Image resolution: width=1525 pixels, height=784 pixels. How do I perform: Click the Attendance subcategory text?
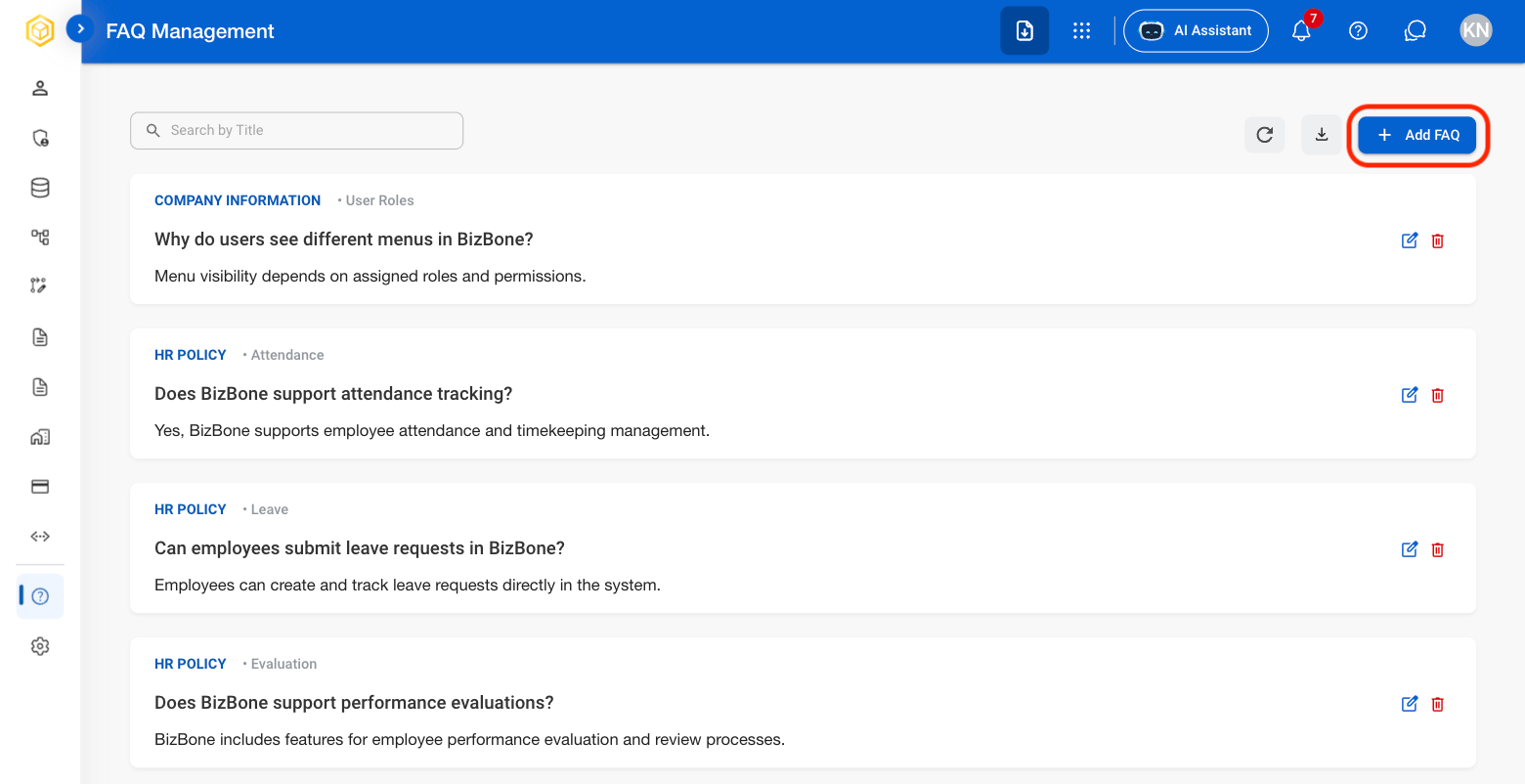coord(287,355)
